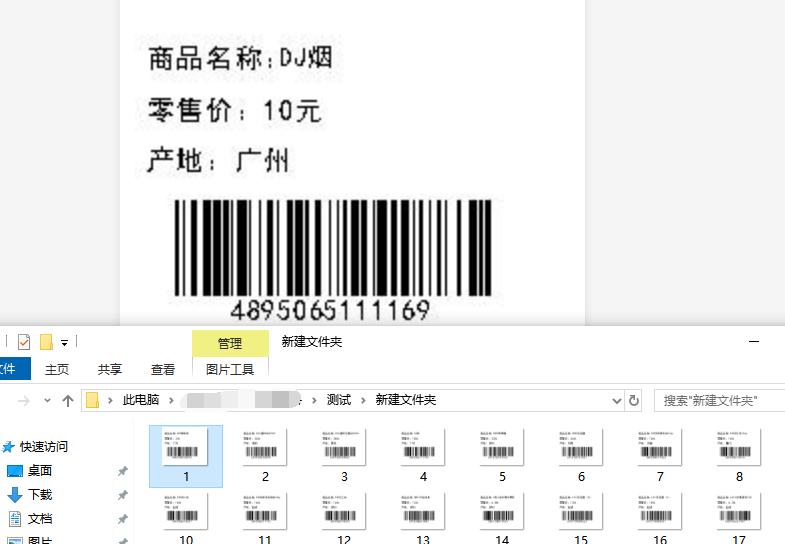785x544 pixels.
Task: Open 下载 in navigation pane
Action: point(40,494)
